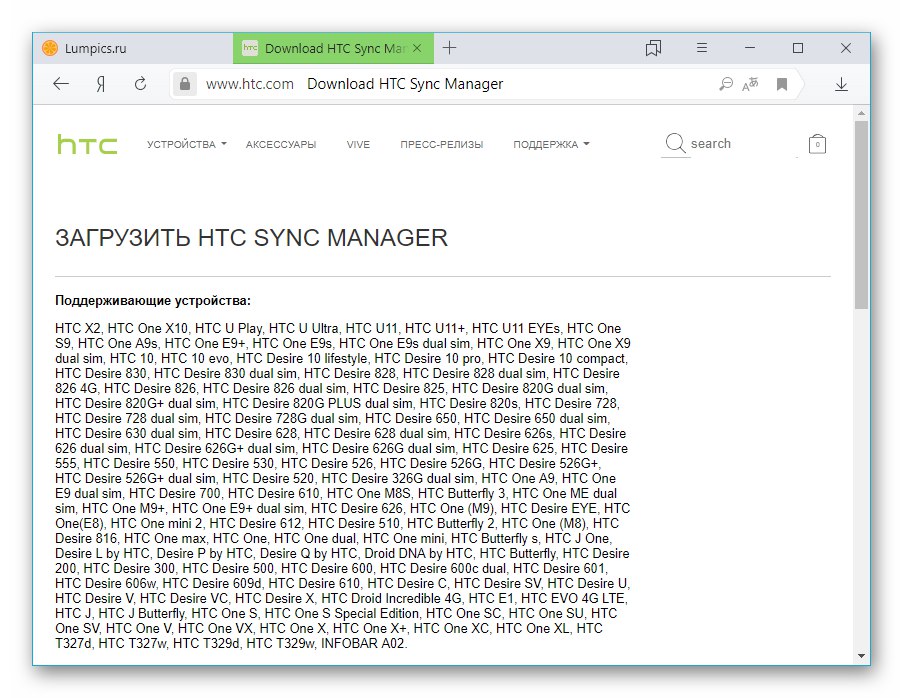Click the text HTC Droid Incredible 4G
The height and width of the screenshot is (698, 903).
click(x=392, y=598)
